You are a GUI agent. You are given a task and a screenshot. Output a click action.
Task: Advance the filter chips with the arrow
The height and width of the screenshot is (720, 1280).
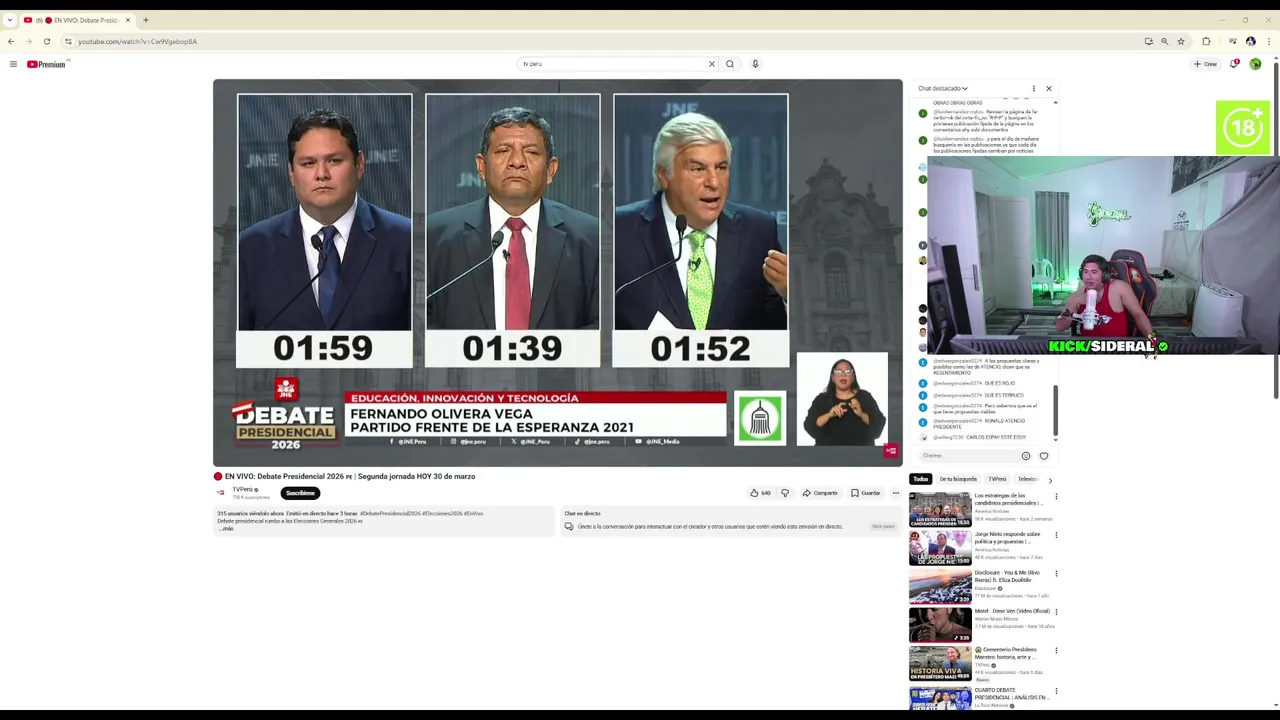(1050, 480)
